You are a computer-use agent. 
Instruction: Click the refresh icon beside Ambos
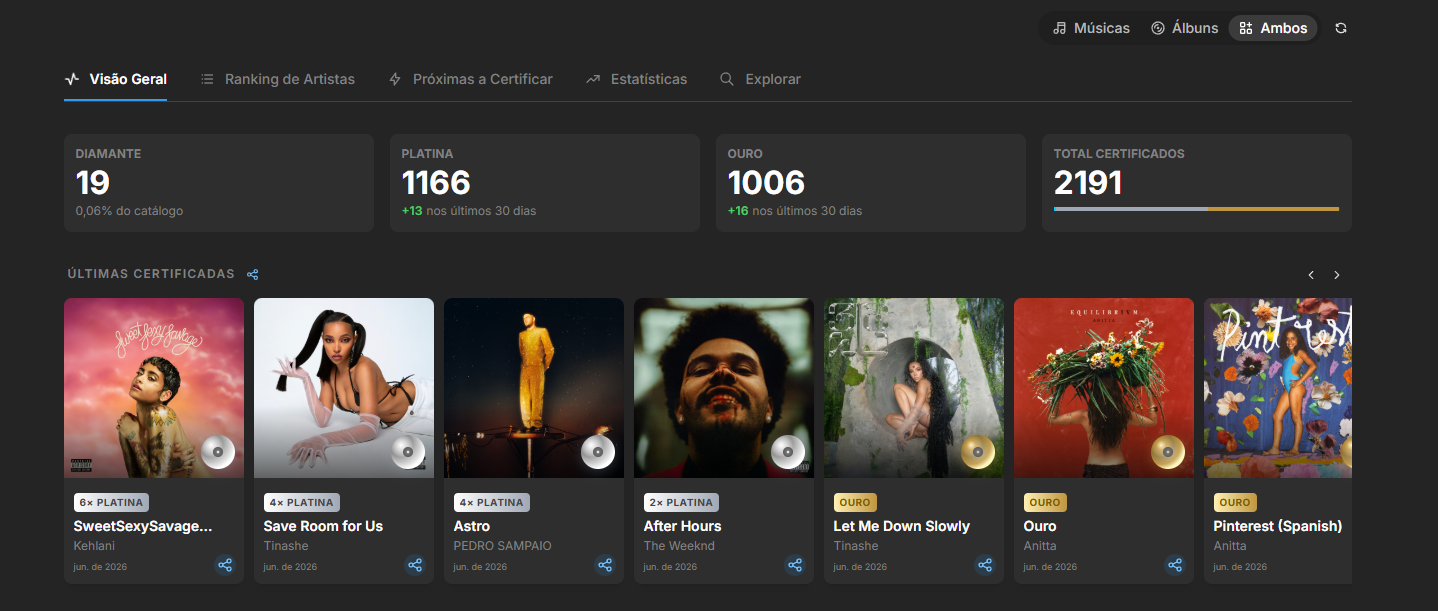coord(1341,28)
